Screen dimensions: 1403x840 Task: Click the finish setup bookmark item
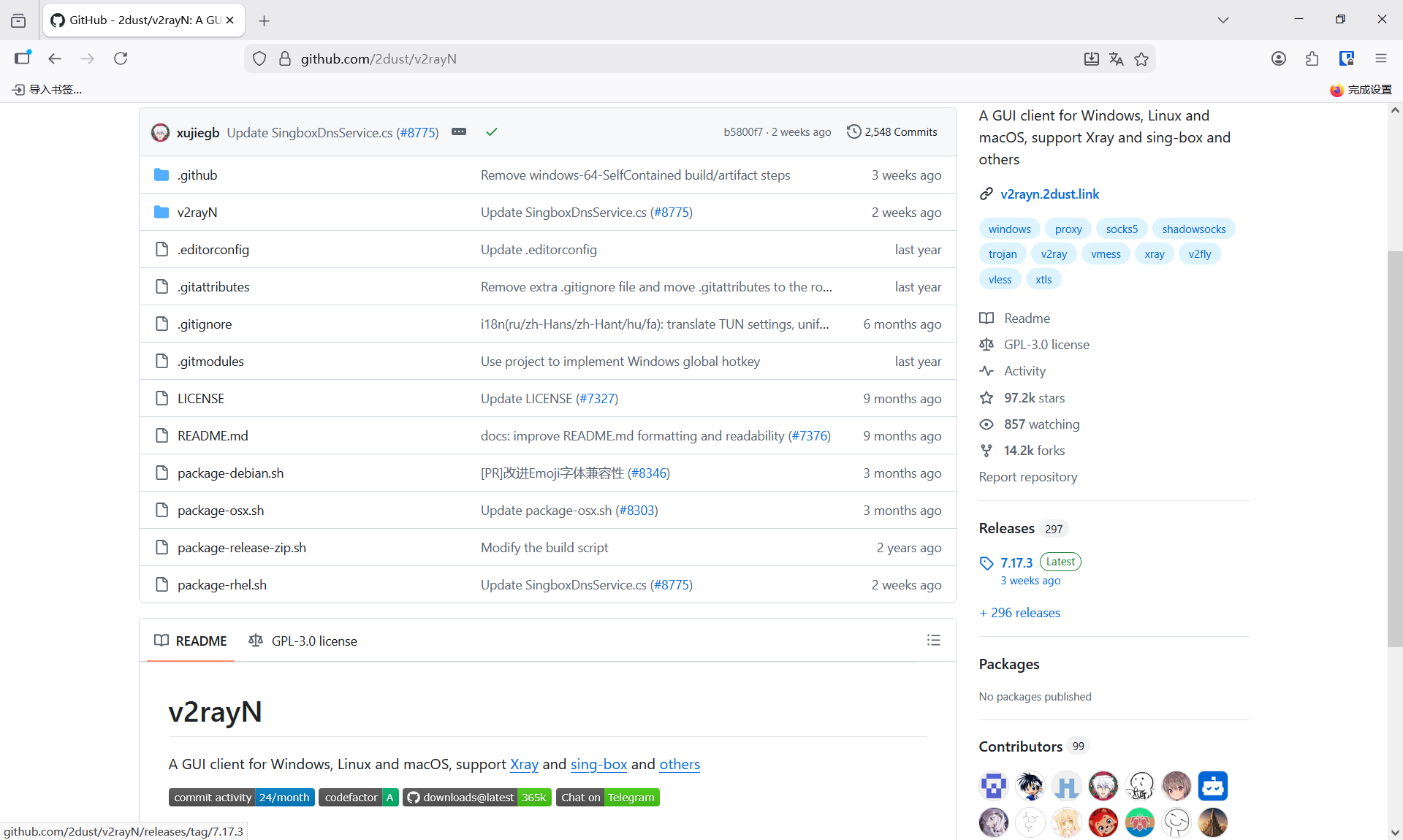(x=1361, y=89)
